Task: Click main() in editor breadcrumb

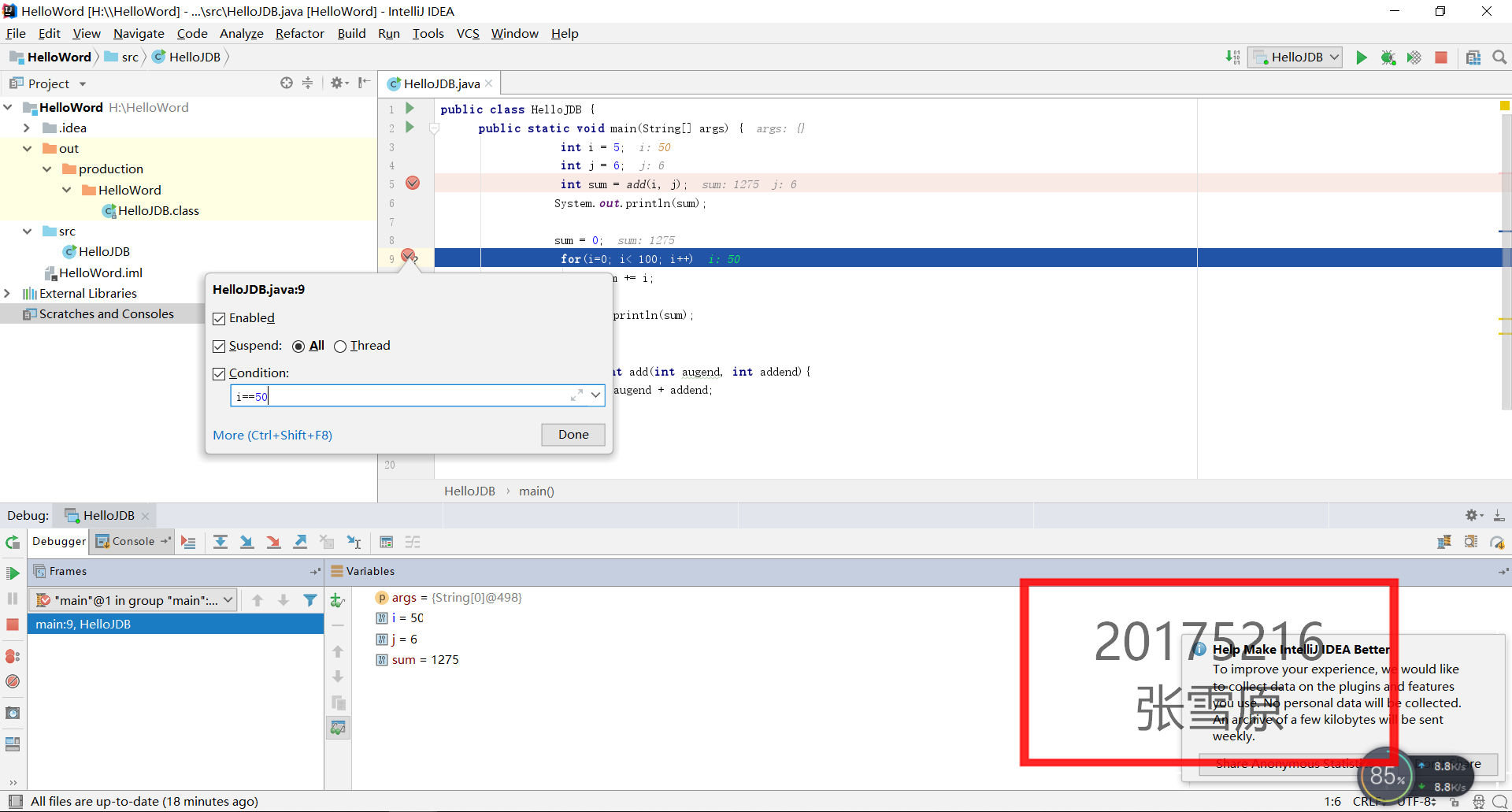Action: 536,491
